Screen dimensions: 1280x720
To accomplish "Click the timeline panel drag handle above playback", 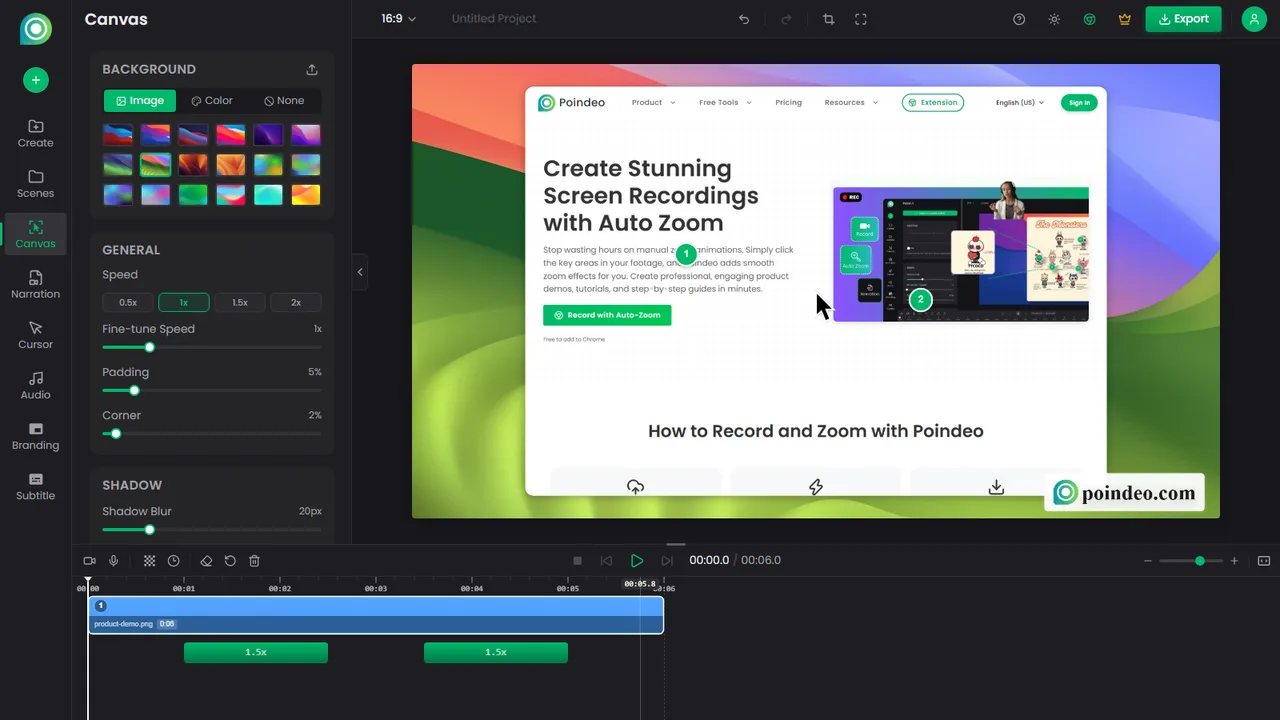I will (676, 545).
